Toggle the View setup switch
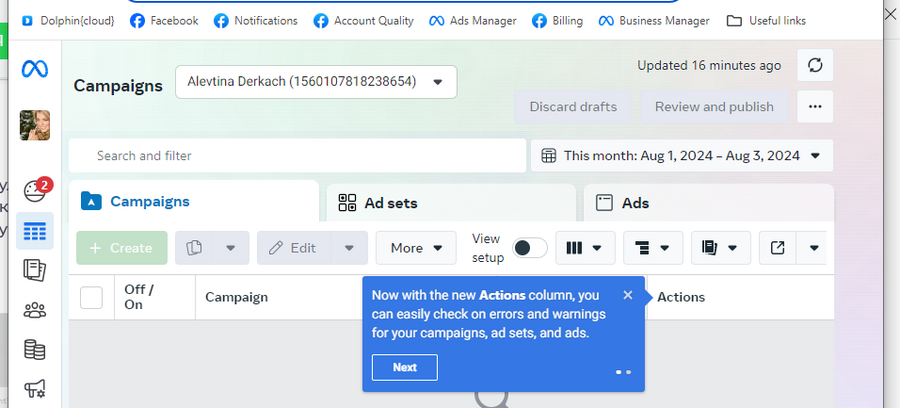The width and height of the screenshot is (900, 408). (x=529, y=248)
